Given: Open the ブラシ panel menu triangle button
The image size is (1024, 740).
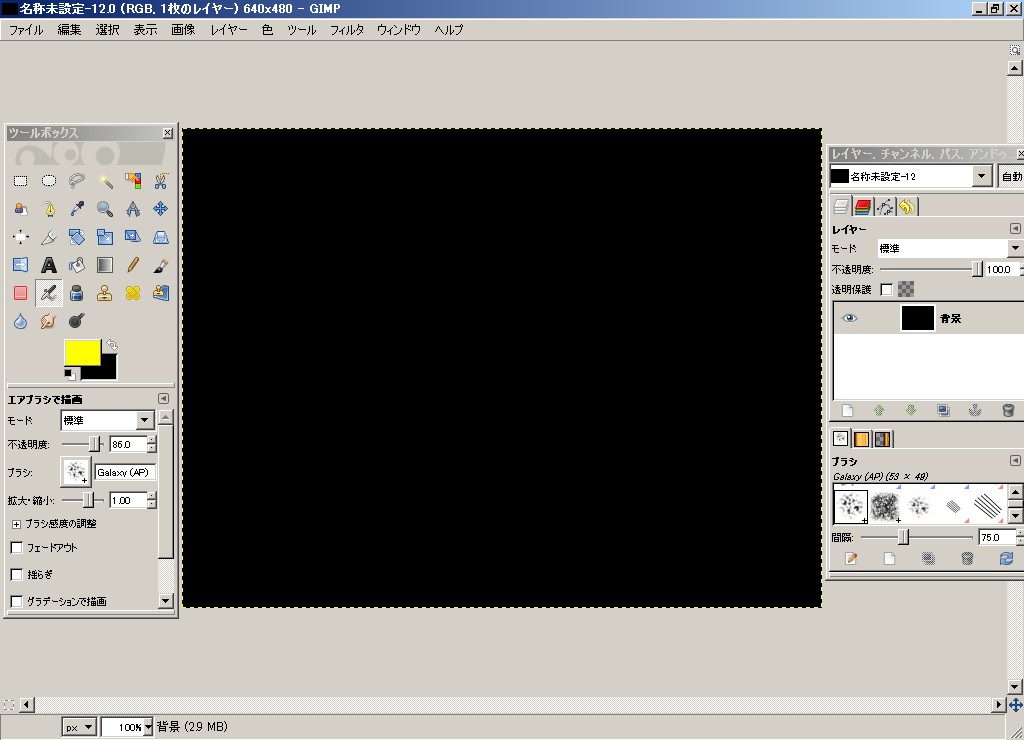Looking at the screenshot, I should (1015, 460).
